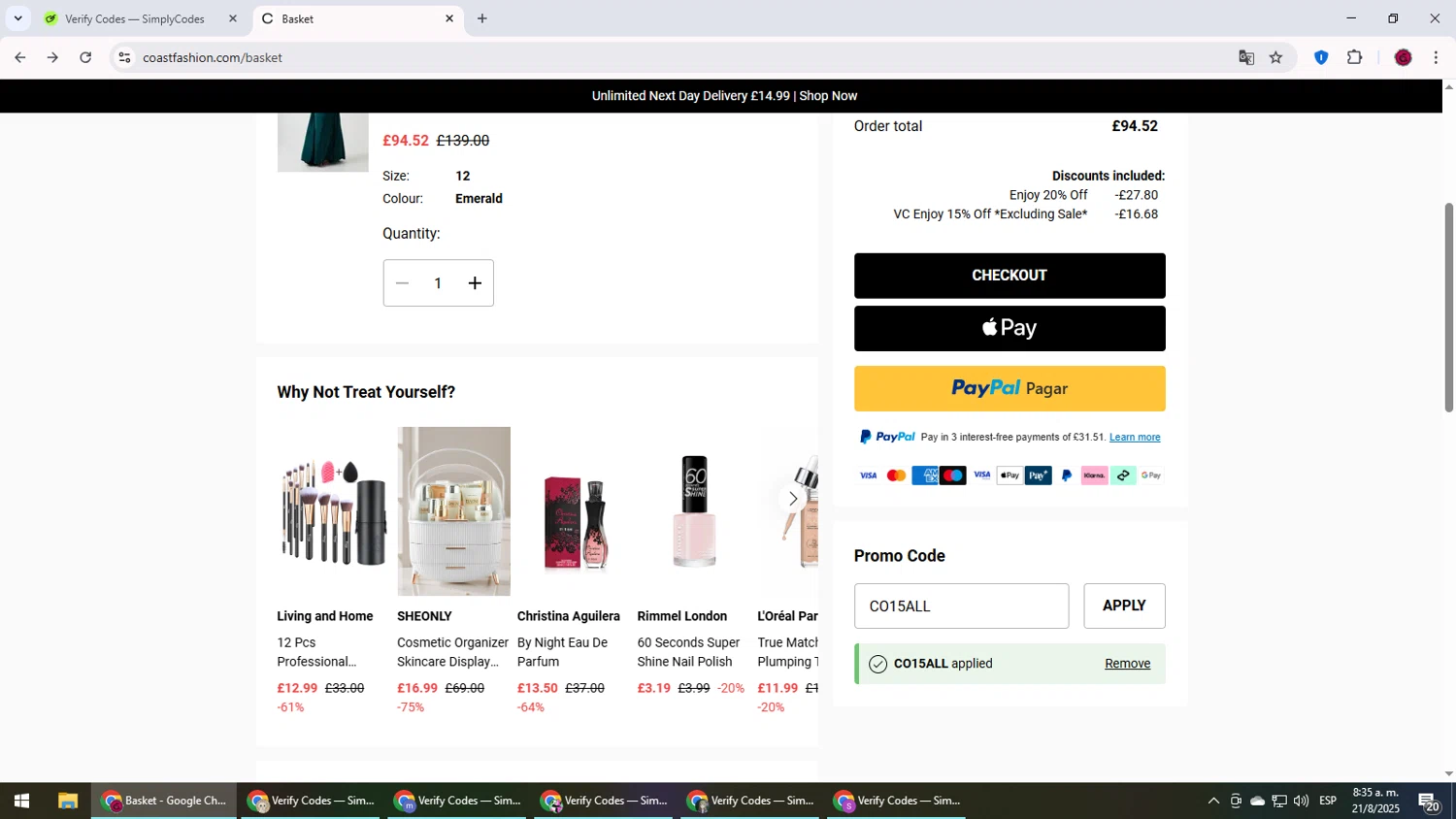Show hidden system tray icons
Image resolution: width=1456 pixels, height=819 pixels.
click(1213, 801)
